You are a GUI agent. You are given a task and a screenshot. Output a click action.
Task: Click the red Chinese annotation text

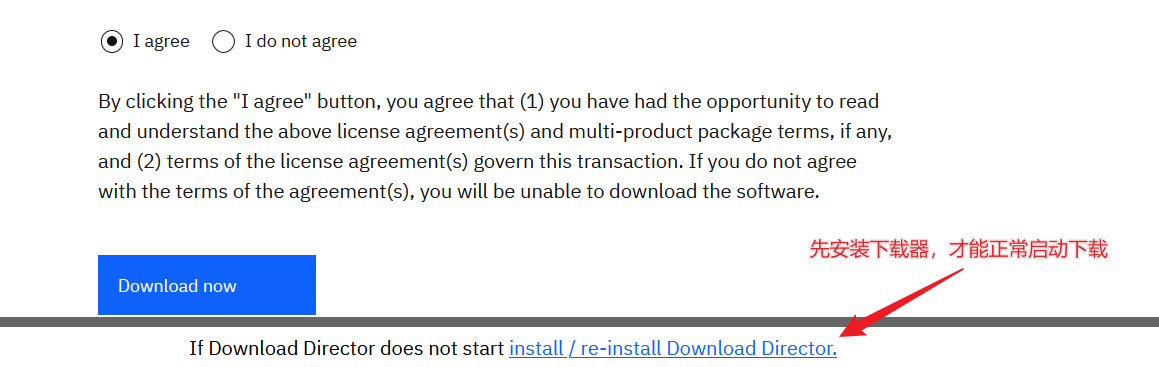pos(959,250)
